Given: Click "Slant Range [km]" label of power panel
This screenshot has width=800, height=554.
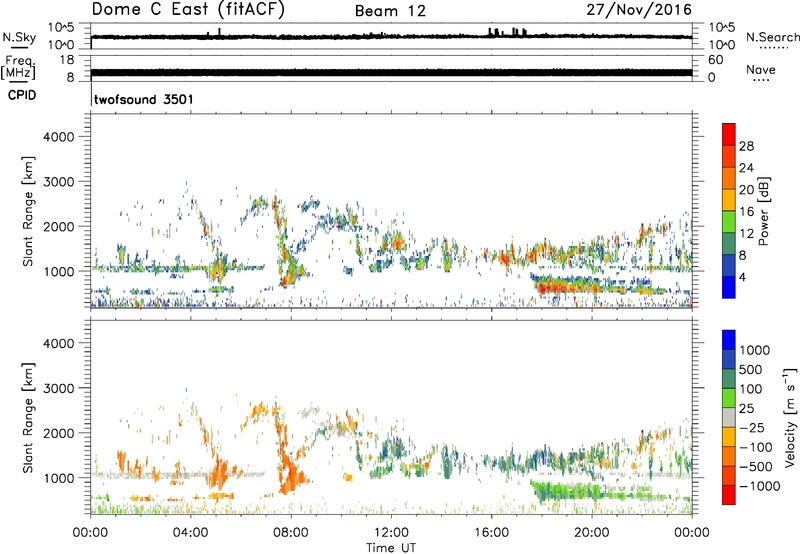Looking at the screenshot, I should [x=28, y=211].
